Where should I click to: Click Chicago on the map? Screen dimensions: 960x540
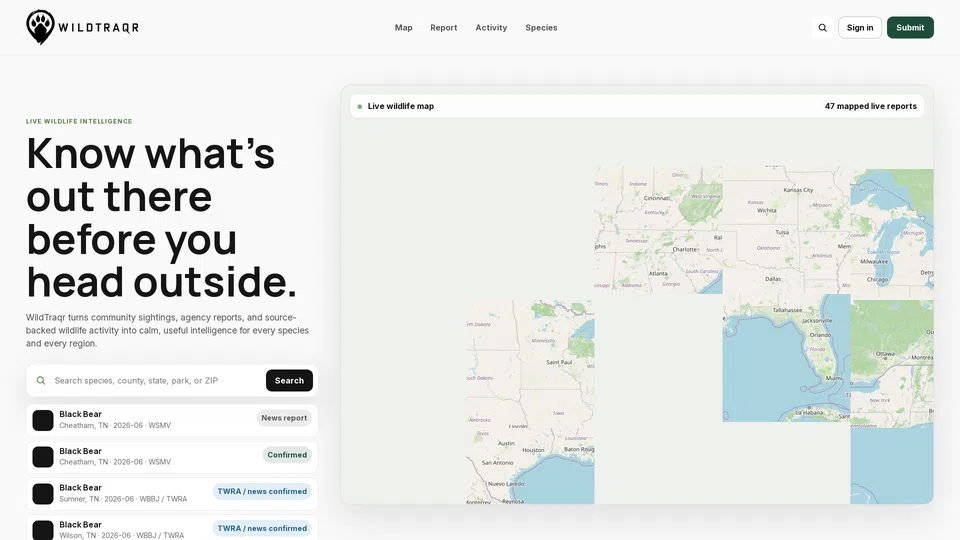coord(877,280)
